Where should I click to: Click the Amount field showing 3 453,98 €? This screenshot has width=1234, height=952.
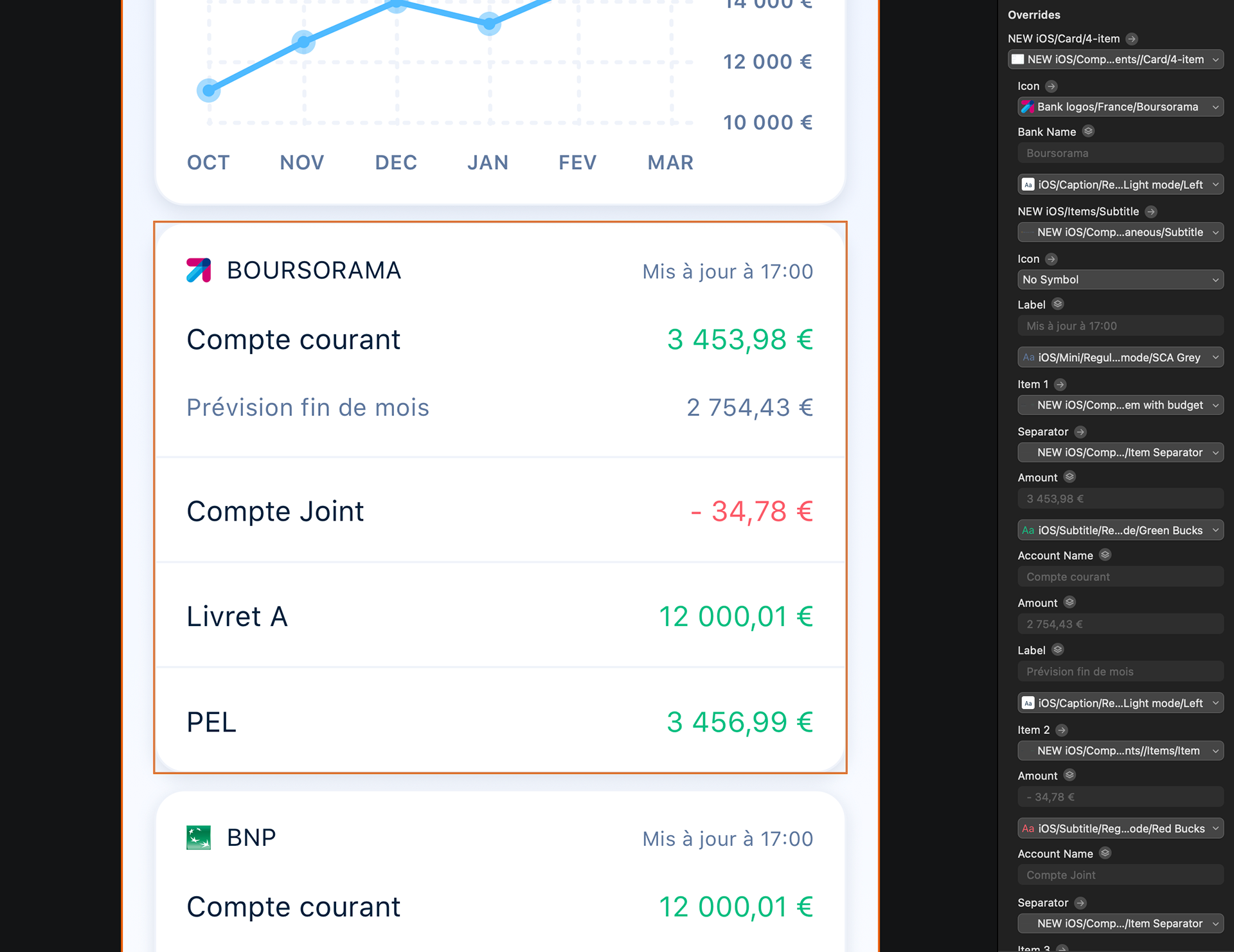[x=1120, y=499]
